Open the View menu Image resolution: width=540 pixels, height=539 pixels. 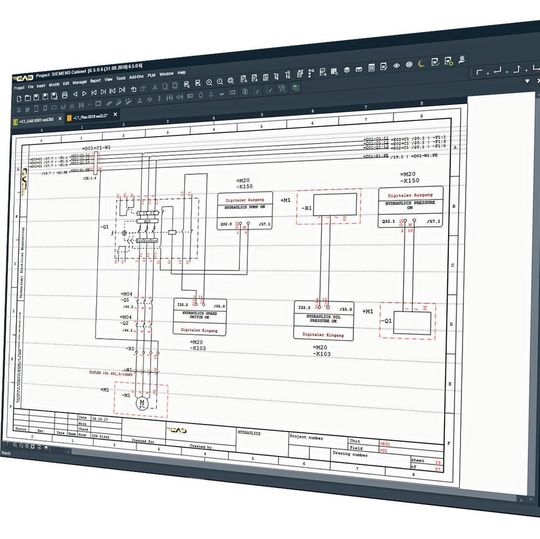pos(108,79)
